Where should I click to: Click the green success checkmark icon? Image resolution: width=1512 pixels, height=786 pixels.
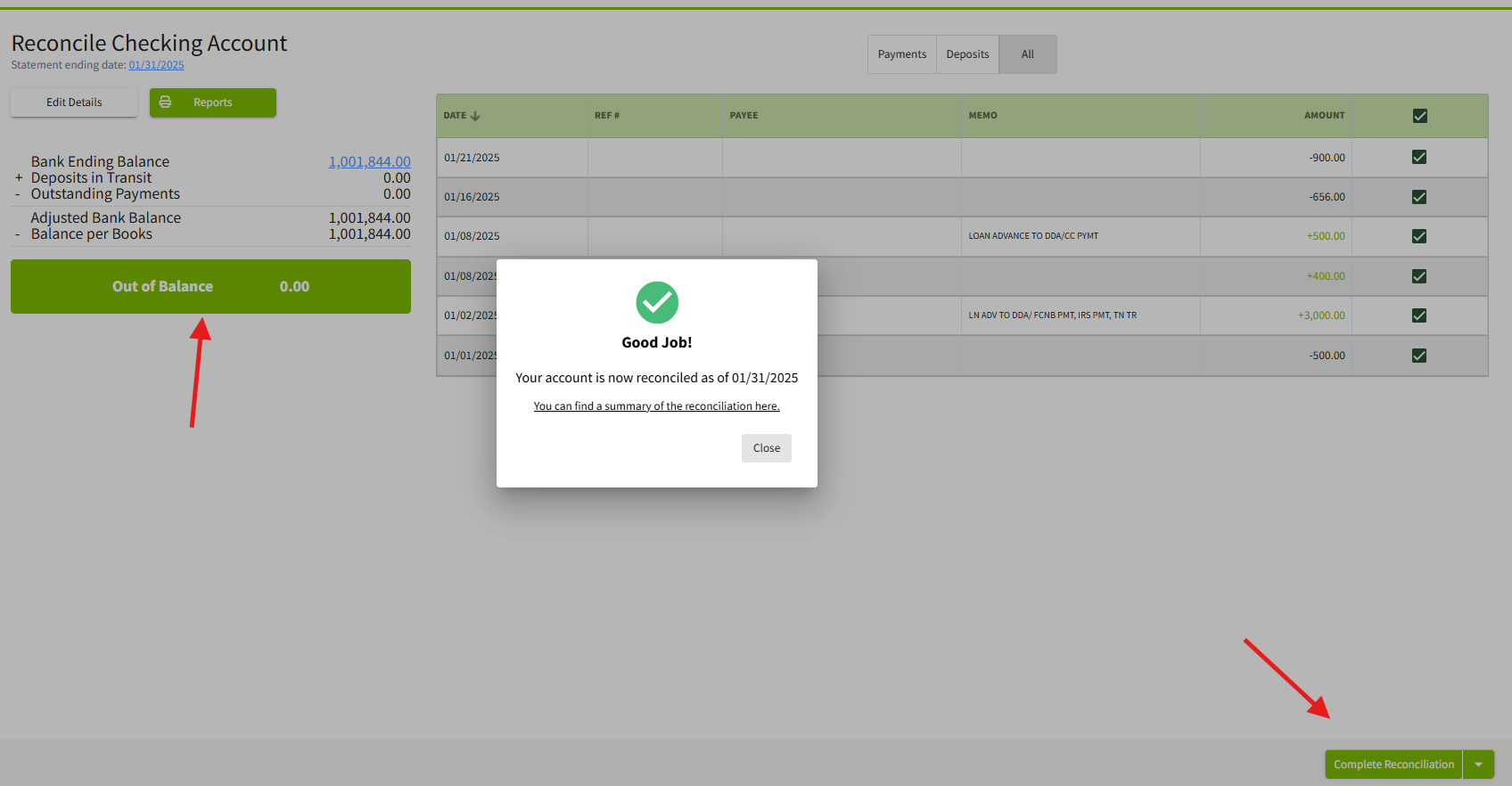(657, 303)
